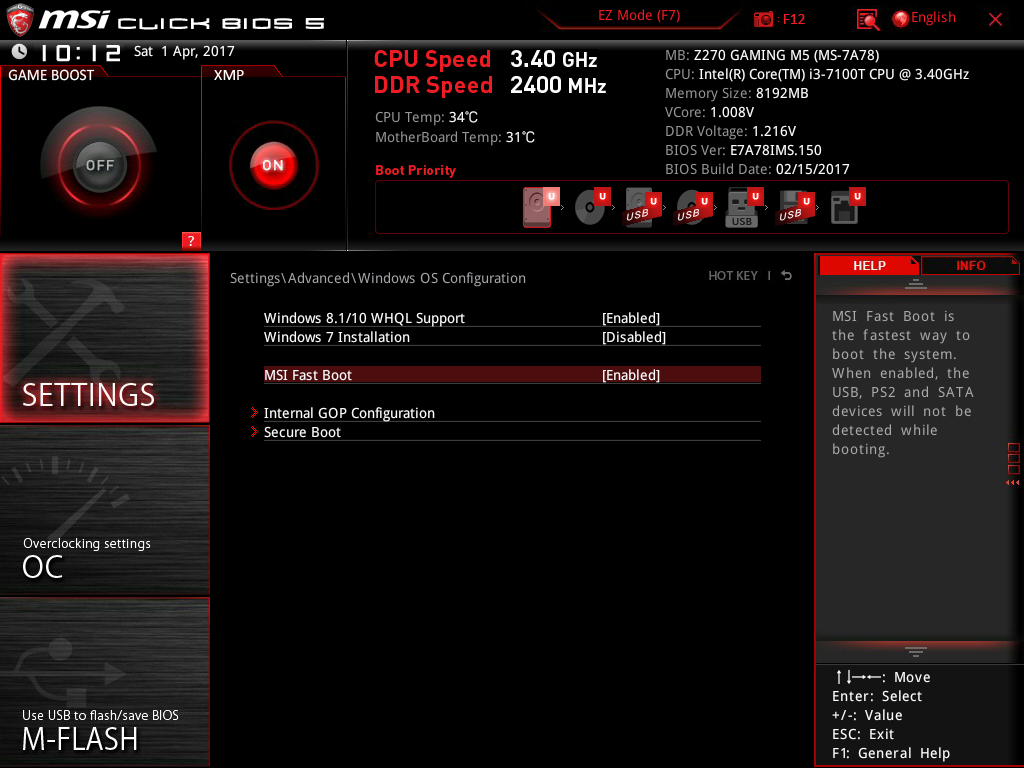Select the network boot priority icon
This screenshot has width=1024, height=768.
(847, 206)
